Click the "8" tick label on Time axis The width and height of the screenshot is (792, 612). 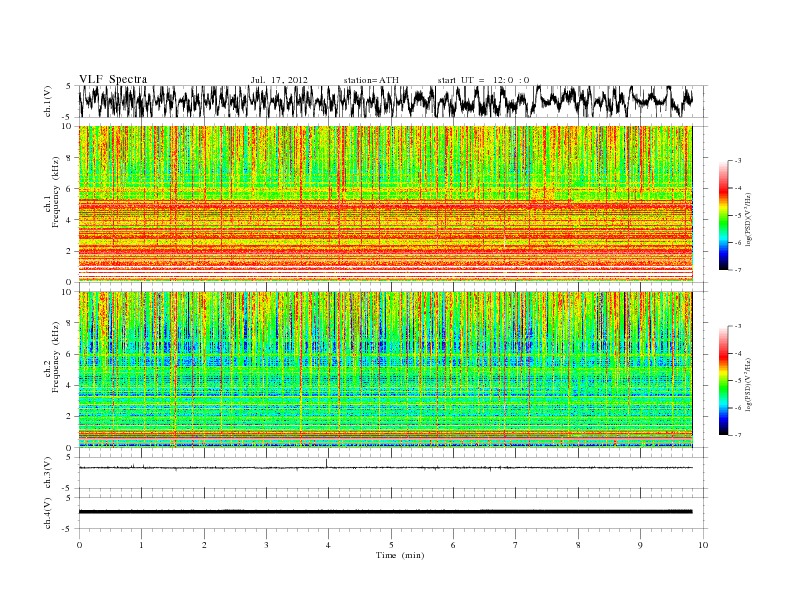[x=578, y=545]
